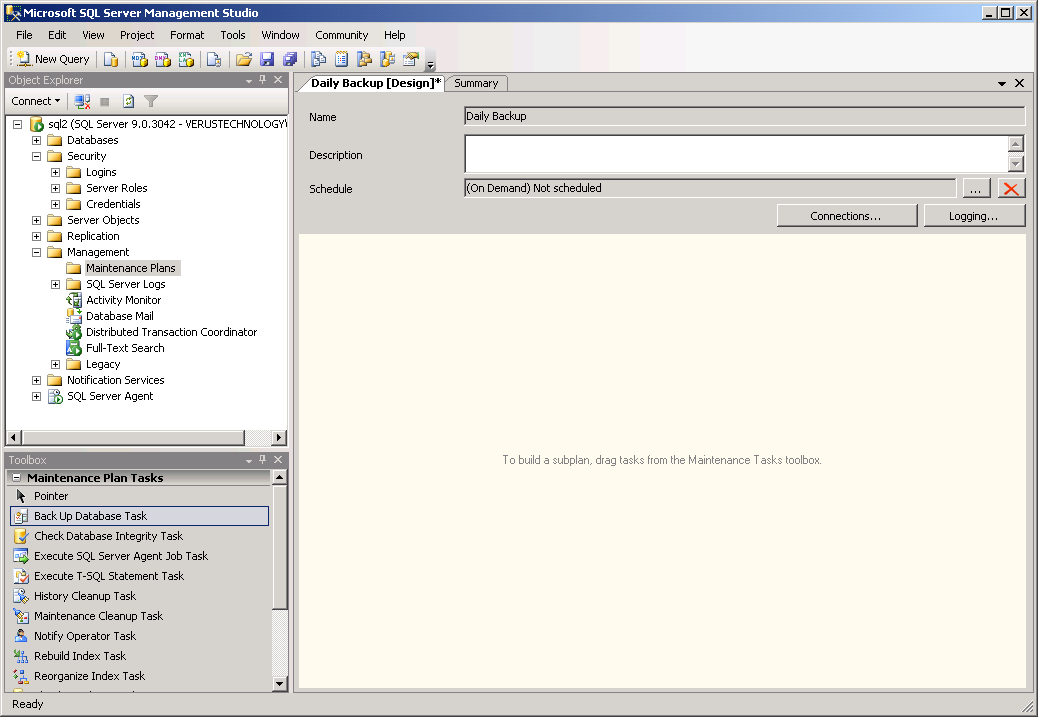Expand the Databases tree node
Screen dimensions: 1038x717
(37, 140)
